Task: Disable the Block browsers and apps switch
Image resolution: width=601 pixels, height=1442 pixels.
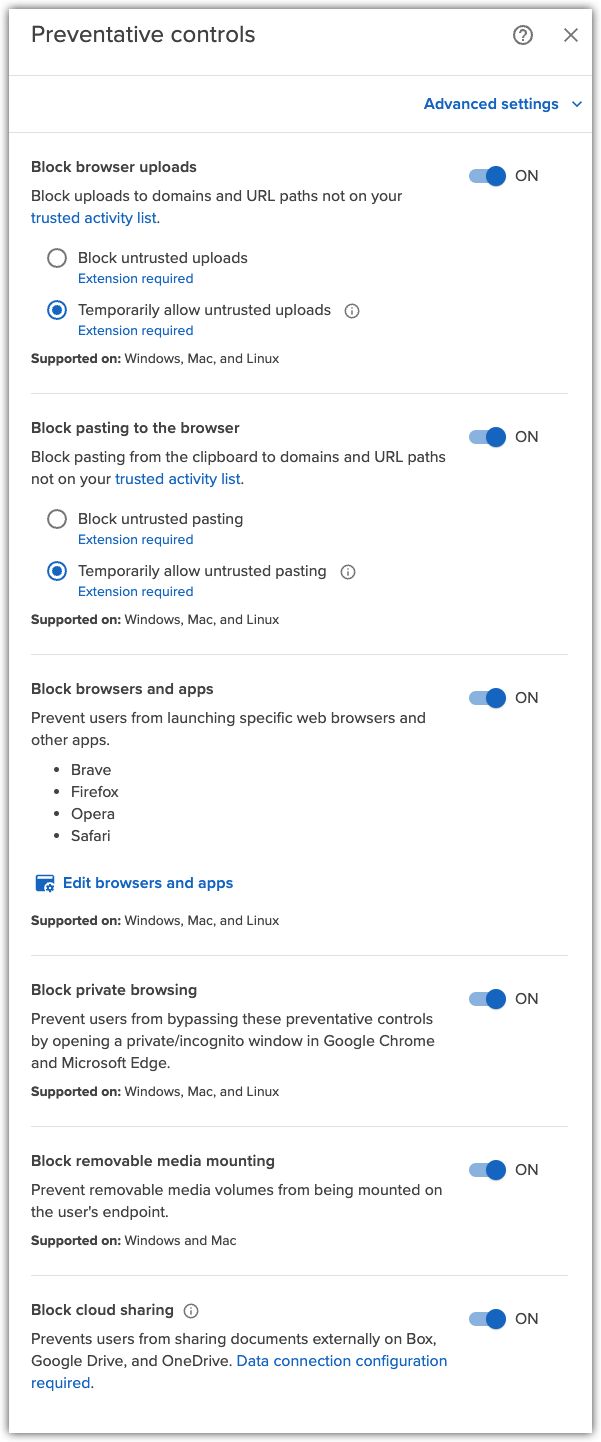Action: (486, 698)
